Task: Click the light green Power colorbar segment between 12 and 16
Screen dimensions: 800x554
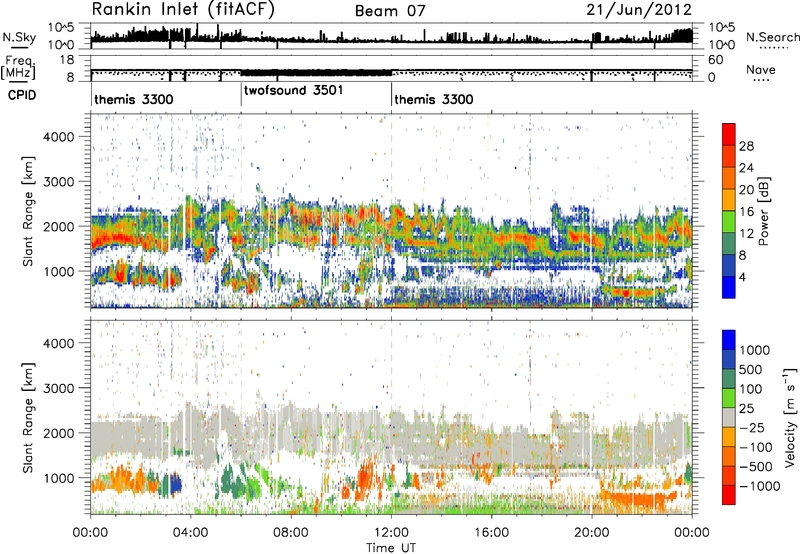Action: 729,222
